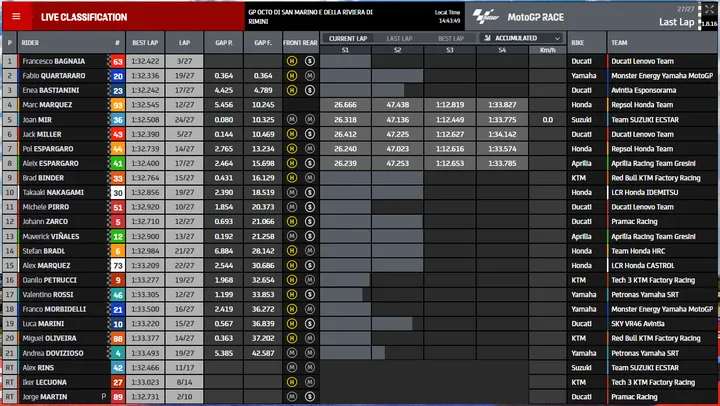Click Alex Marquez's rear tyre icon
This screenshot has height=406, width=720.
tap(310, 265)
